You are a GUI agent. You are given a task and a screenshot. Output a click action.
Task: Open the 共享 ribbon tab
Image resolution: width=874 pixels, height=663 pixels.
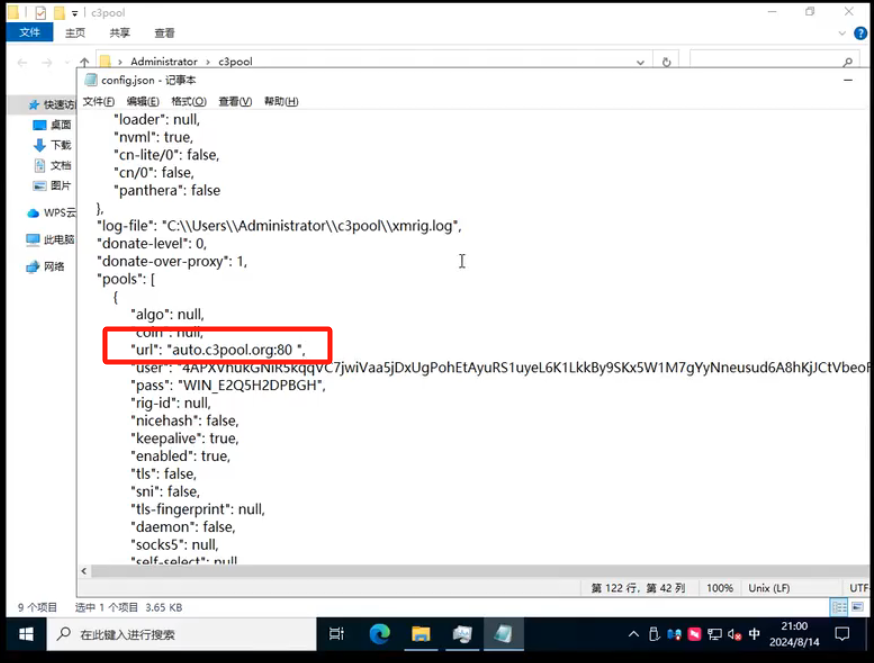[119, 33]
